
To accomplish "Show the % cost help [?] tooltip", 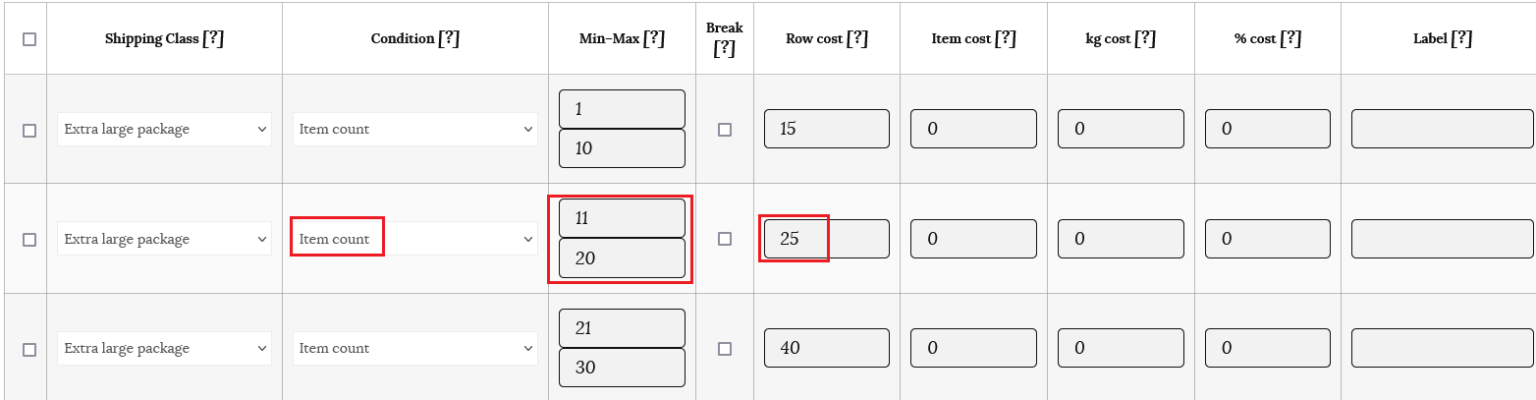I will (1291, 39).
